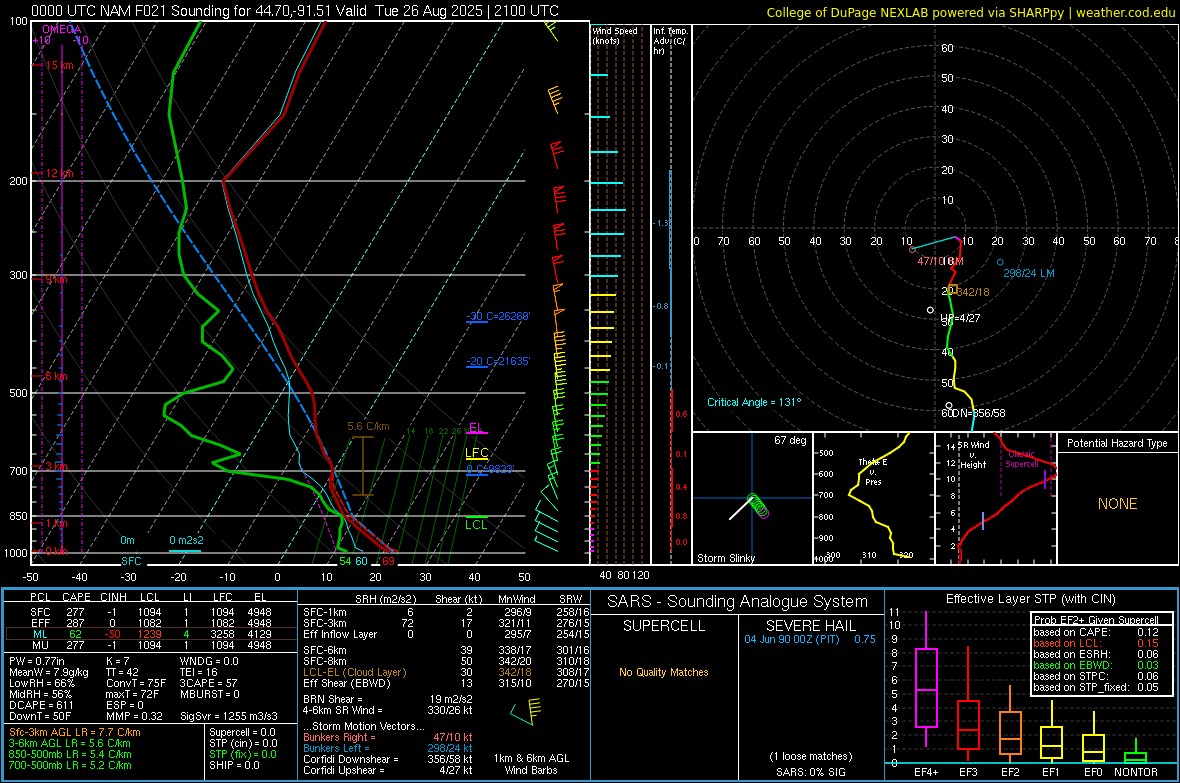Select the green based on EBWD: 0.03 line

1096,666
